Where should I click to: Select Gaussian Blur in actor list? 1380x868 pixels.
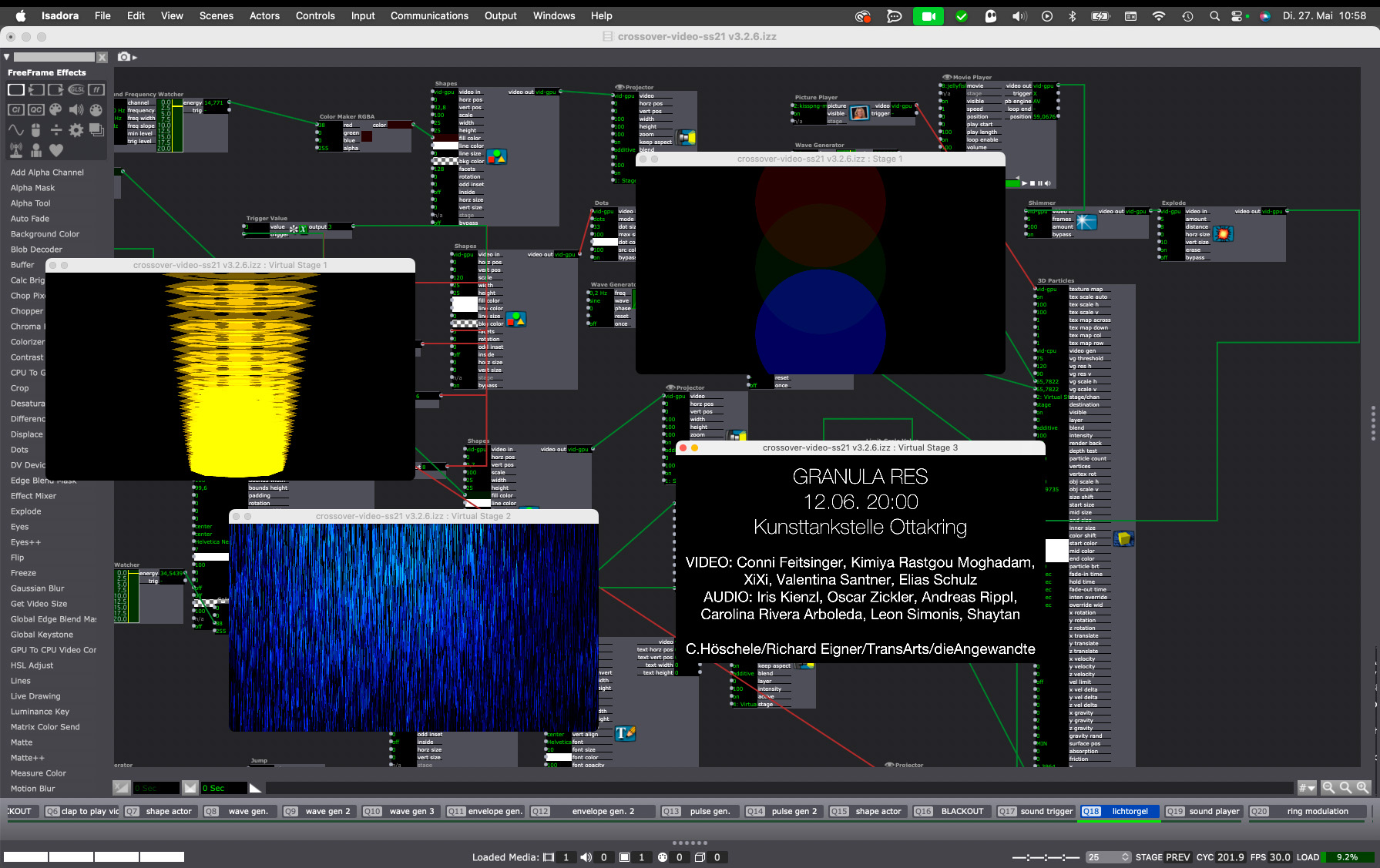(38, 588)
